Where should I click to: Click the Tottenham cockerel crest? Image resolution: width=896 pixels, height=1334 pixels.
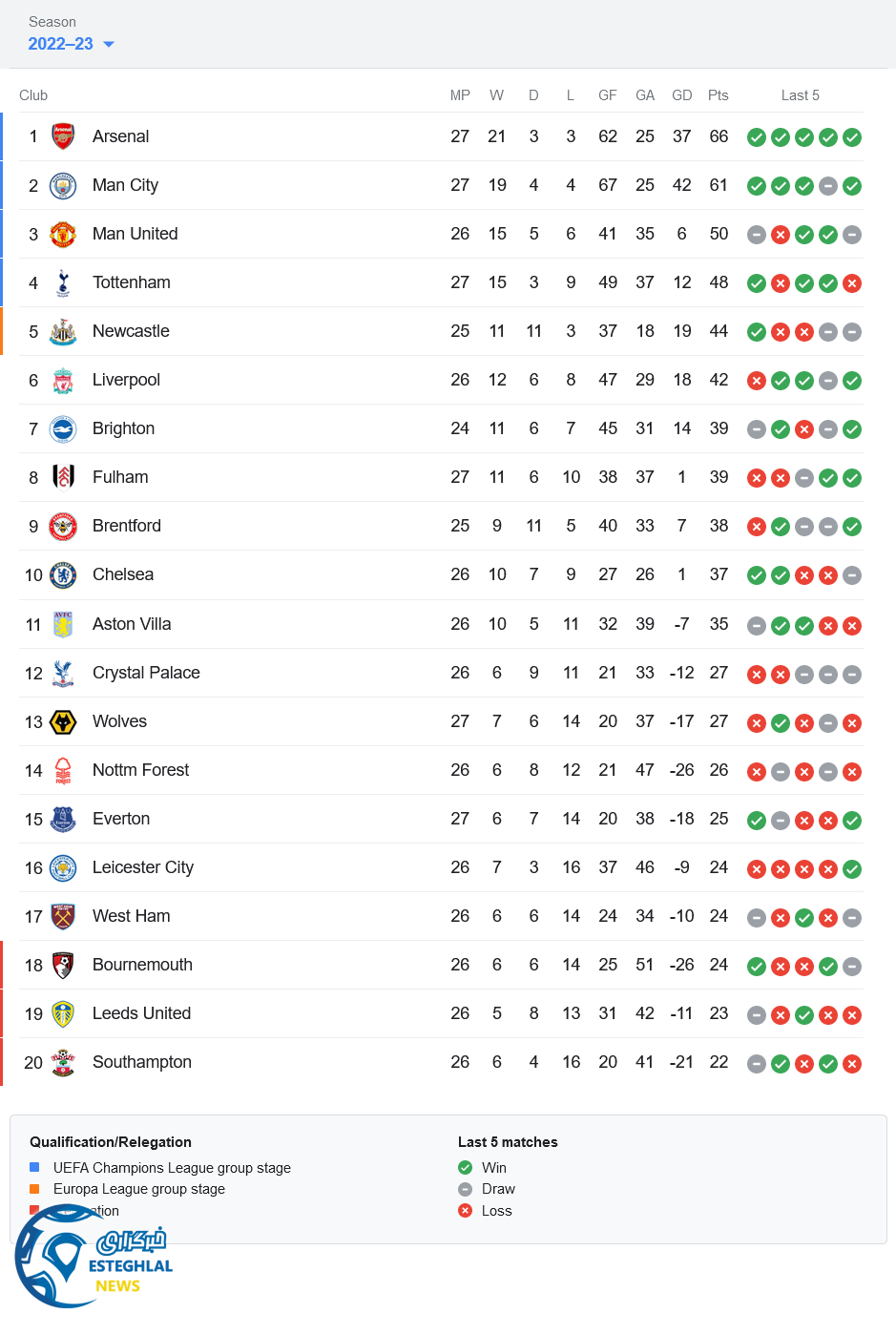(x=63, y=282)
